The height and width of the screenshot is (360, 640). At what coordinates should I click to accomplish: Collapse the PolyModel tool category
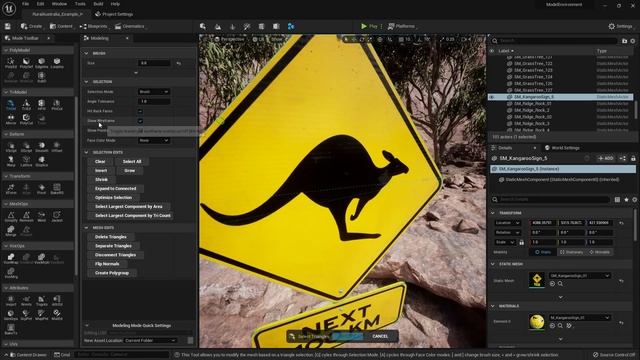click(x=6, y=50)
